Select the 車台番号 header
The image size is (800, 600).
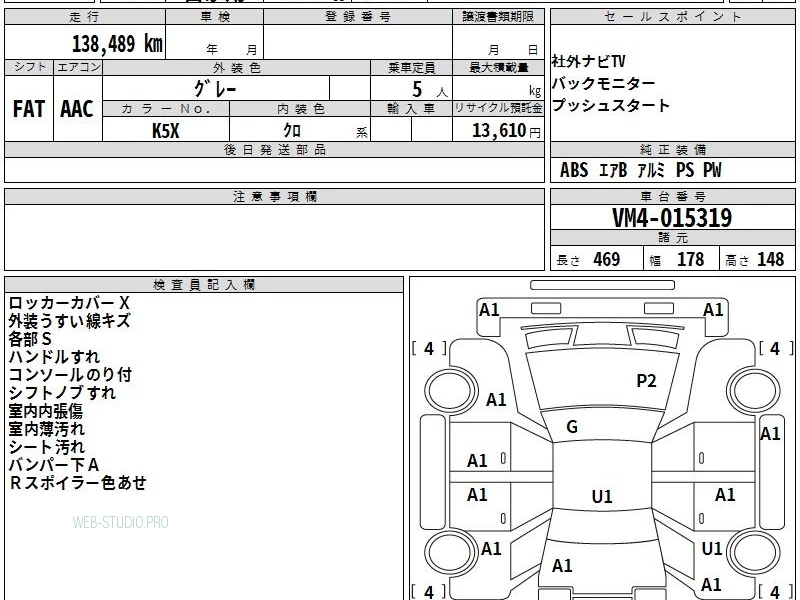tap(672, 196)
